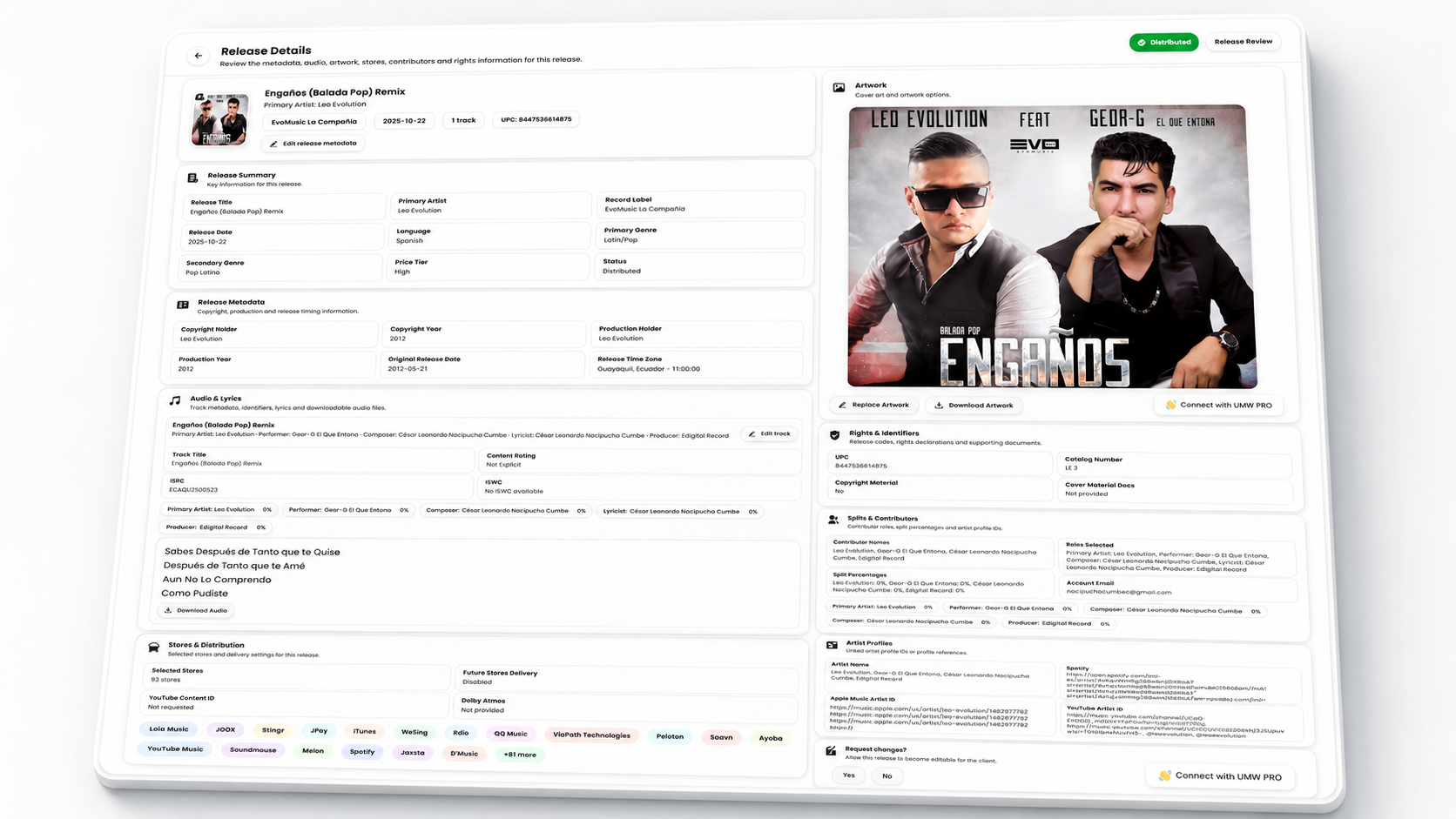
Task: Click the Producer: Edigital Record chip under track
Action: pyautogui.click(x=216, y=527)
